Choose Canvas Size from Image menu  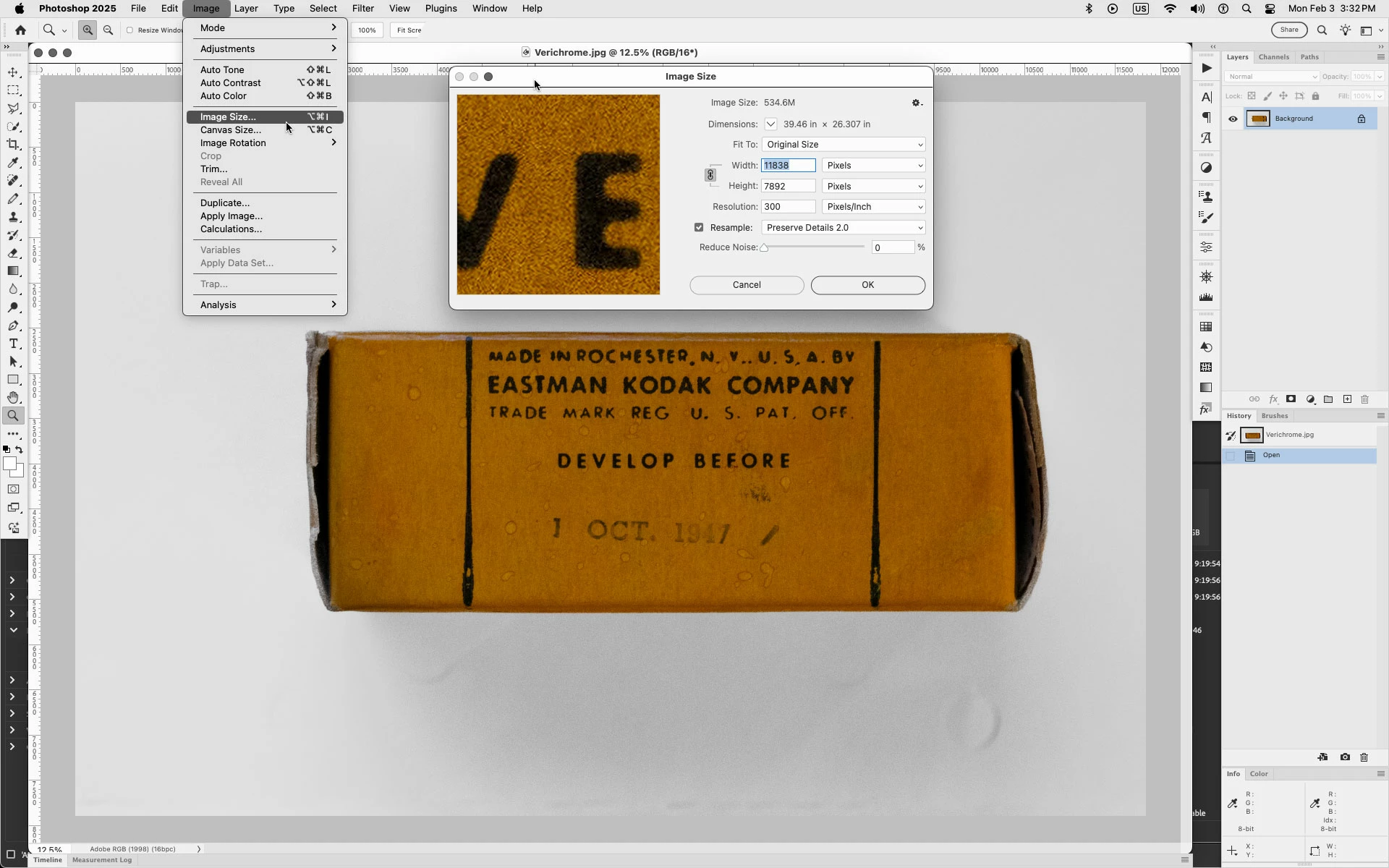[231, 130]
